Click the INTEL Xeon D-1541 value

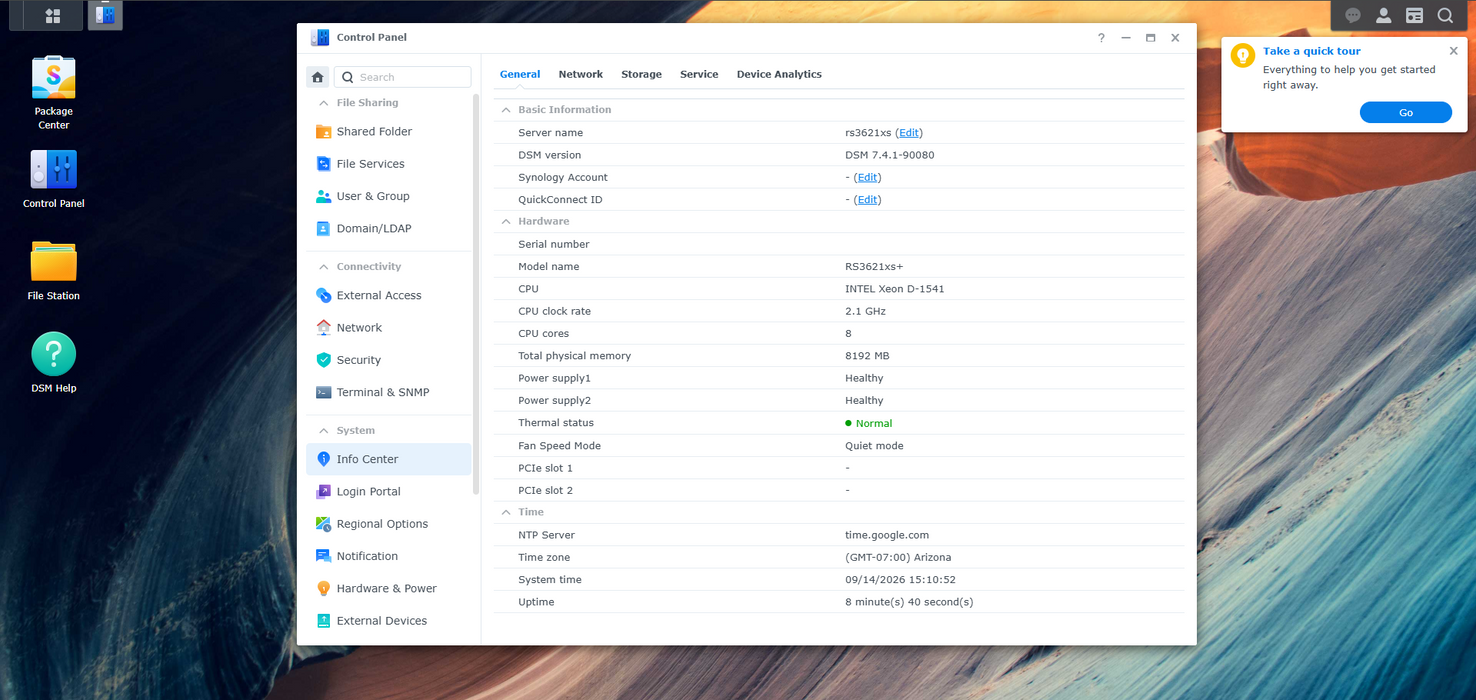pyautogui.click(x=894, y=289)
